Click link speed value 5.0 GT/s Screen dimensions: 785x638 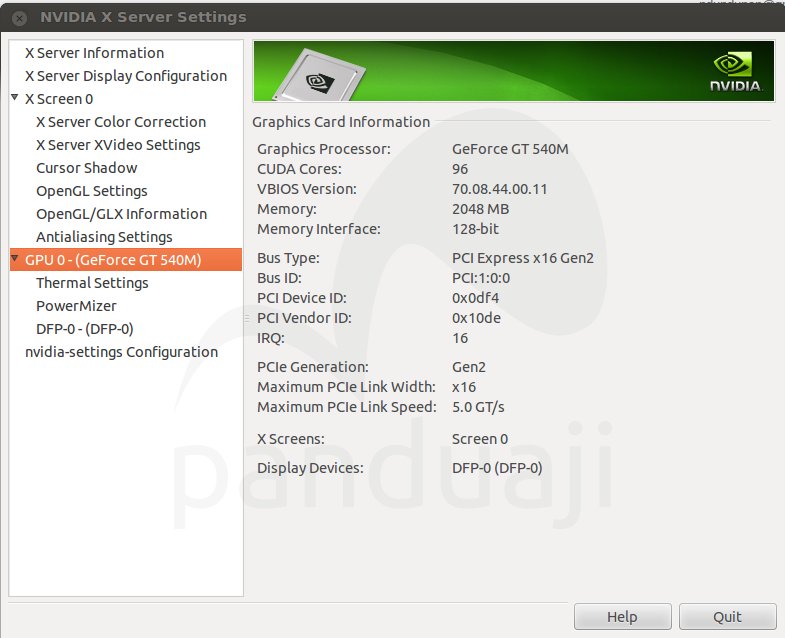[478, 408]
